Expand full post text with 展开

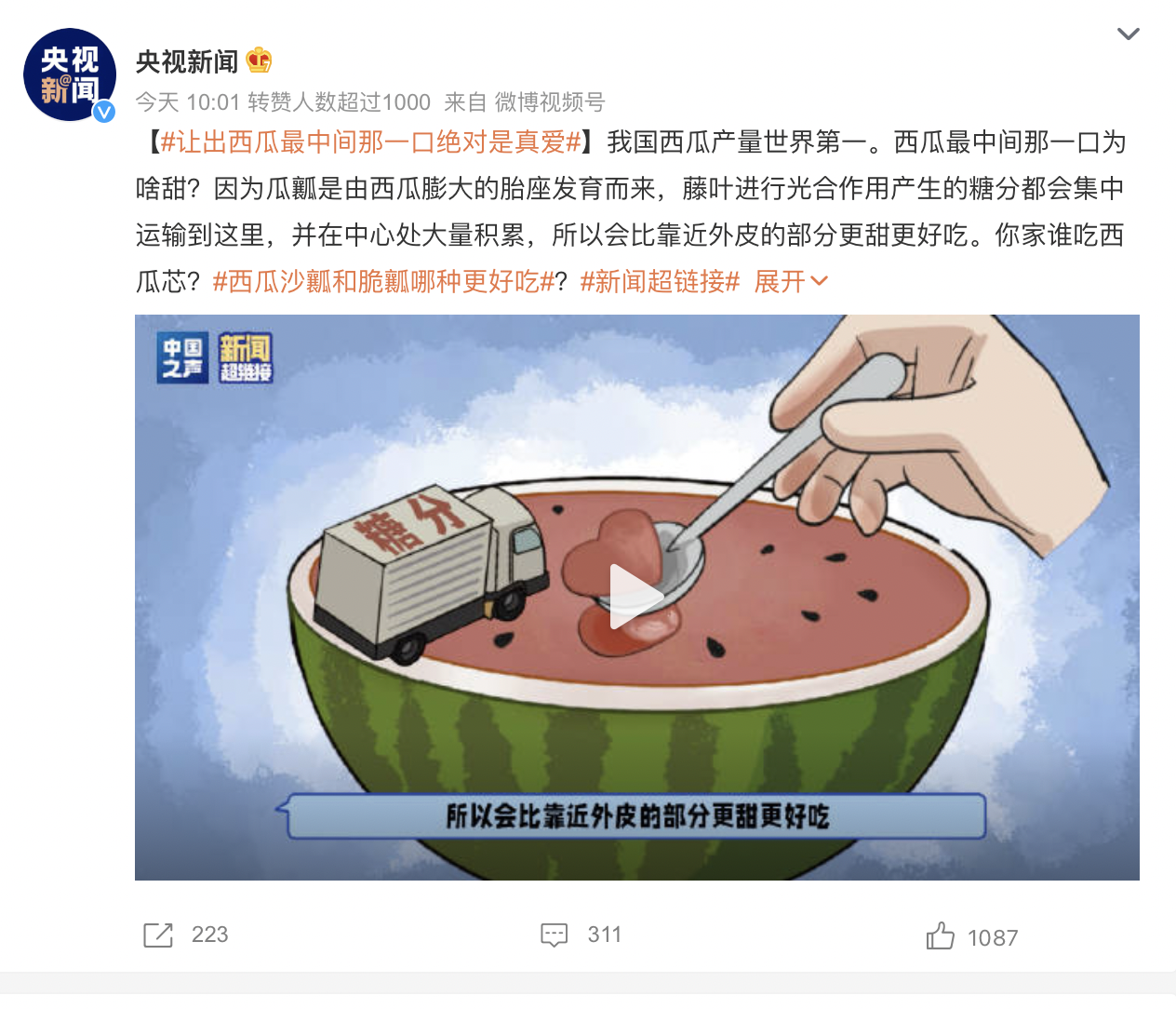(780, 282)
